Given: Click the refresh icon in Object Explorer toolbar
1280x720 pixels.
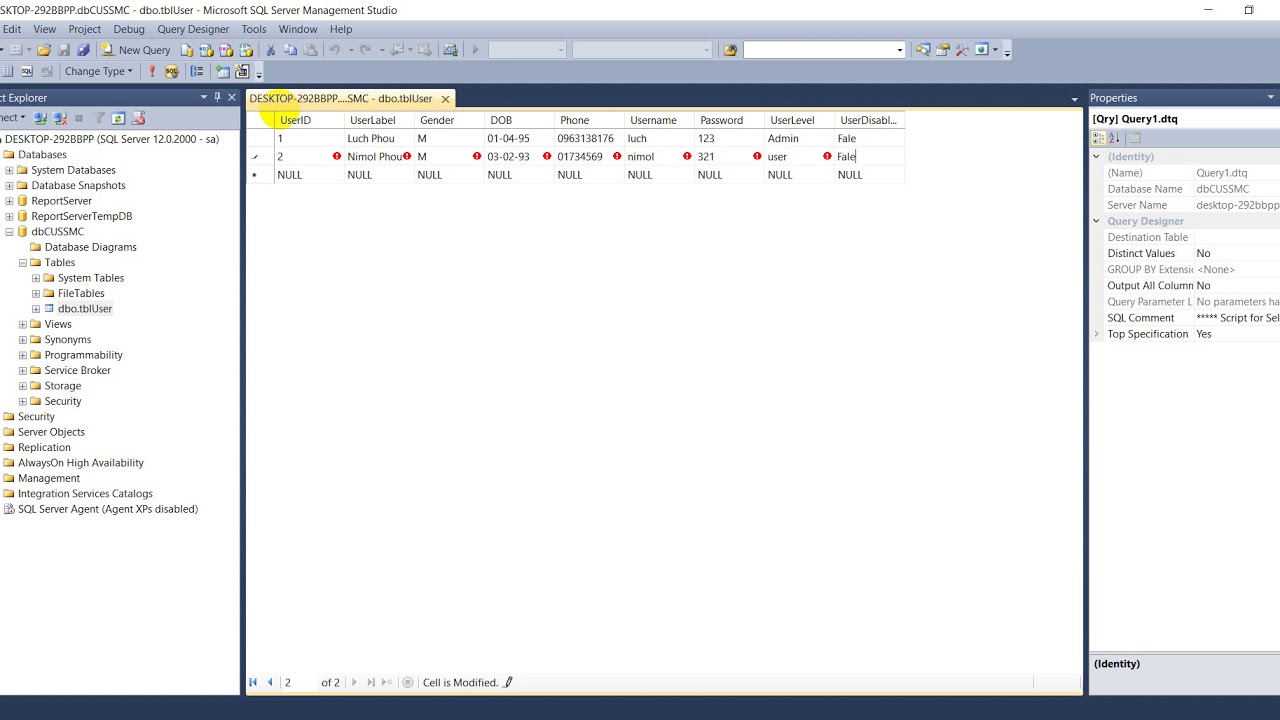Looking at the screenshot, I should tap(118, 118).
